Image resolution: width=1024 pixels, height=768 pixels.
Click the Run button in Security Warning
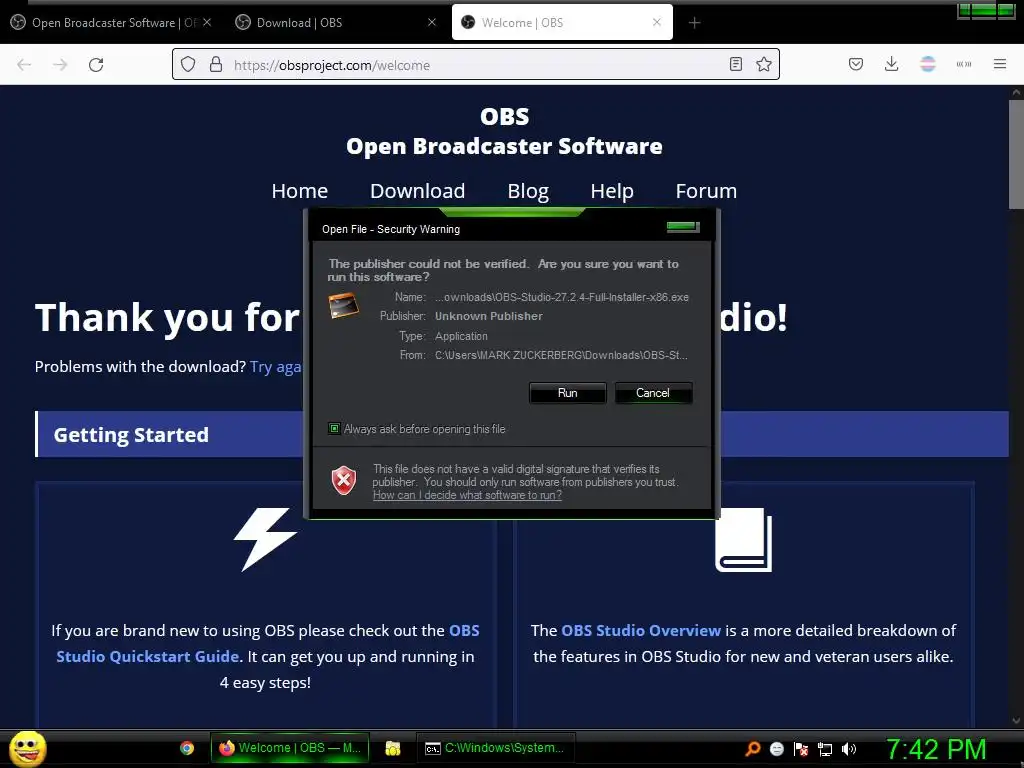click(568, 393)
